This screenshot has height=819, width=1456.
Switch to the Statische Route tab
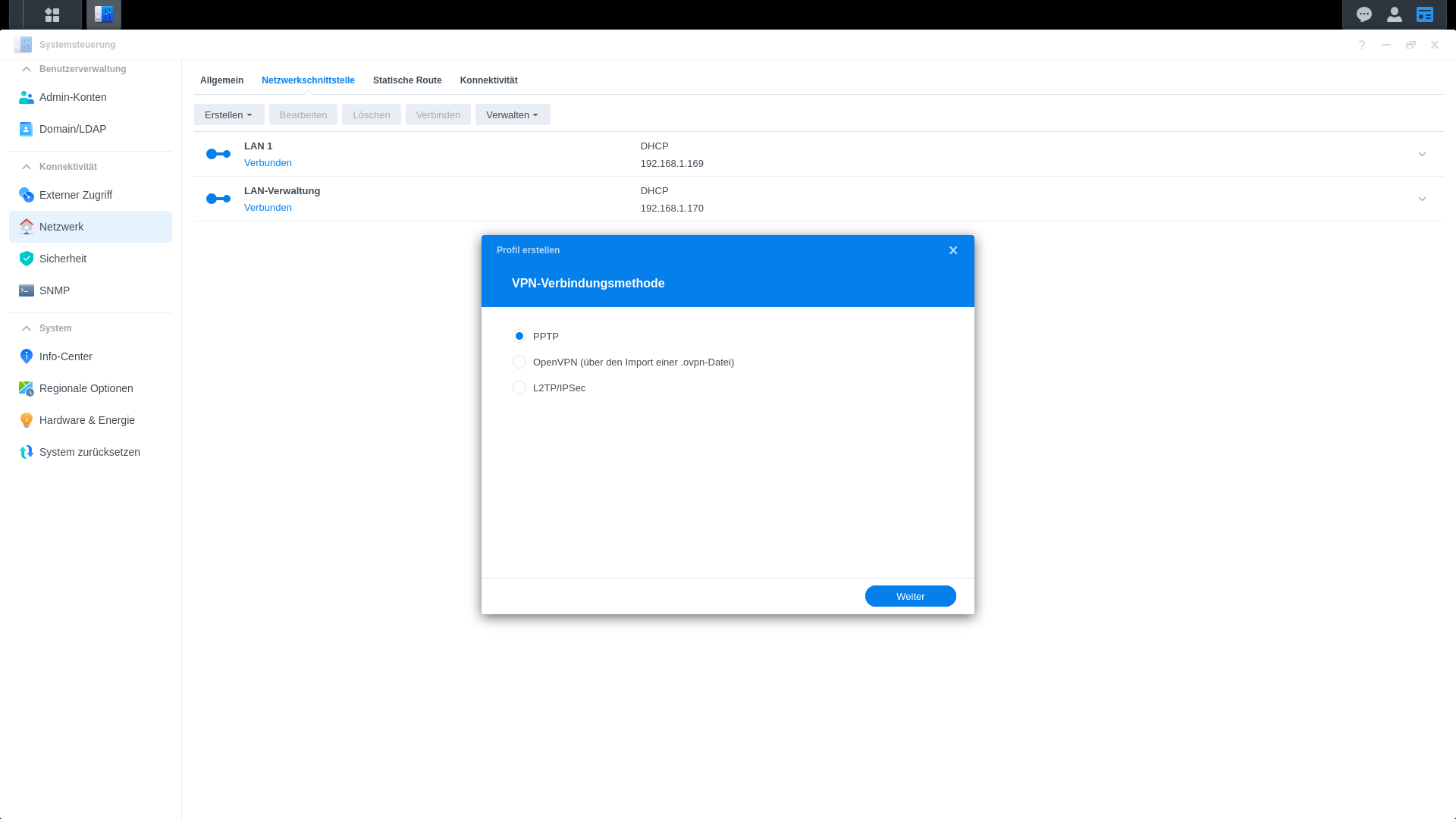[x=406, y=80]
